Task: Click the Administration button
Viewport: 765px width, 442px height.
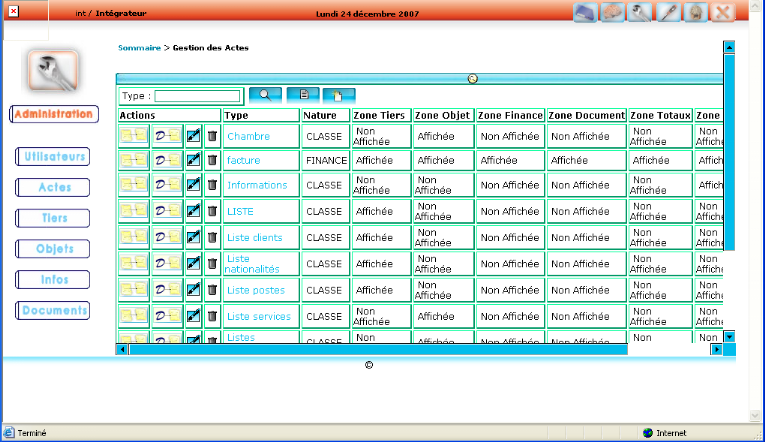Action: [x=54, y=114]
